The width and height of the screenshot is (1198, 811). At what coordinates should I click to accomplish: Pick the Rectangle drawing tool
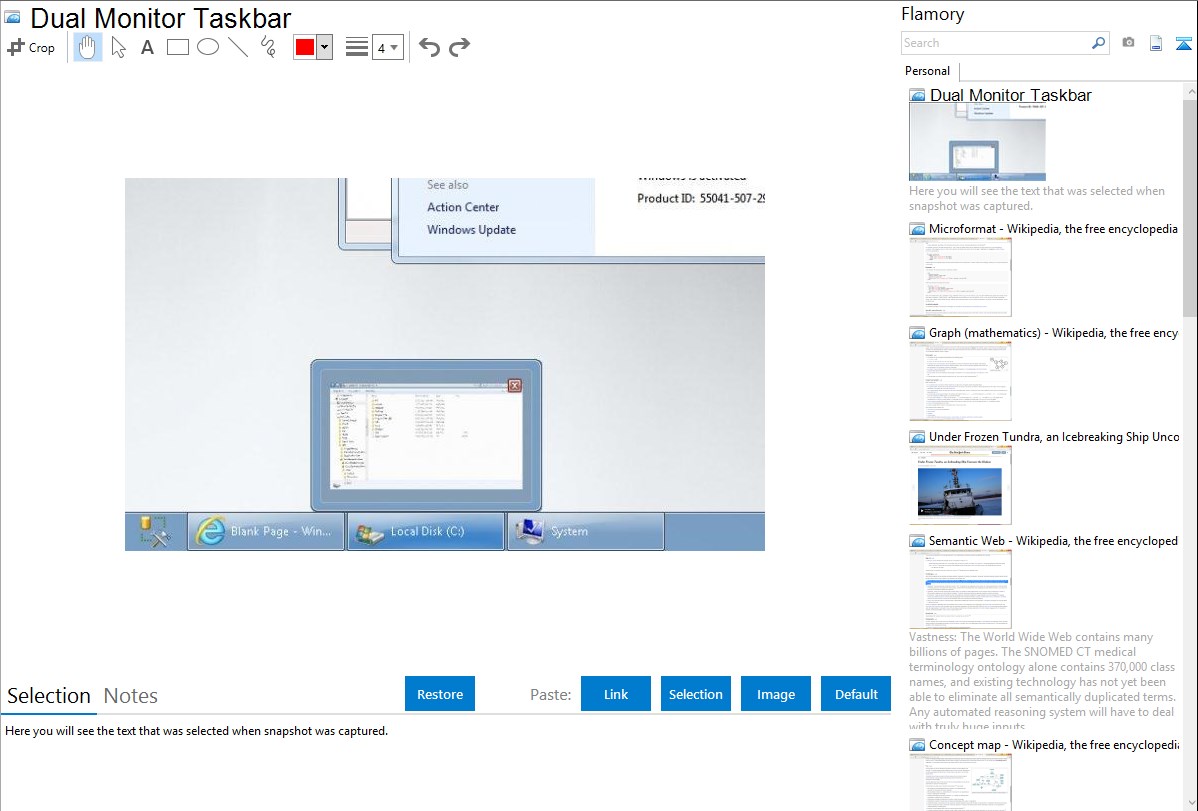click(x=177, y=47)
